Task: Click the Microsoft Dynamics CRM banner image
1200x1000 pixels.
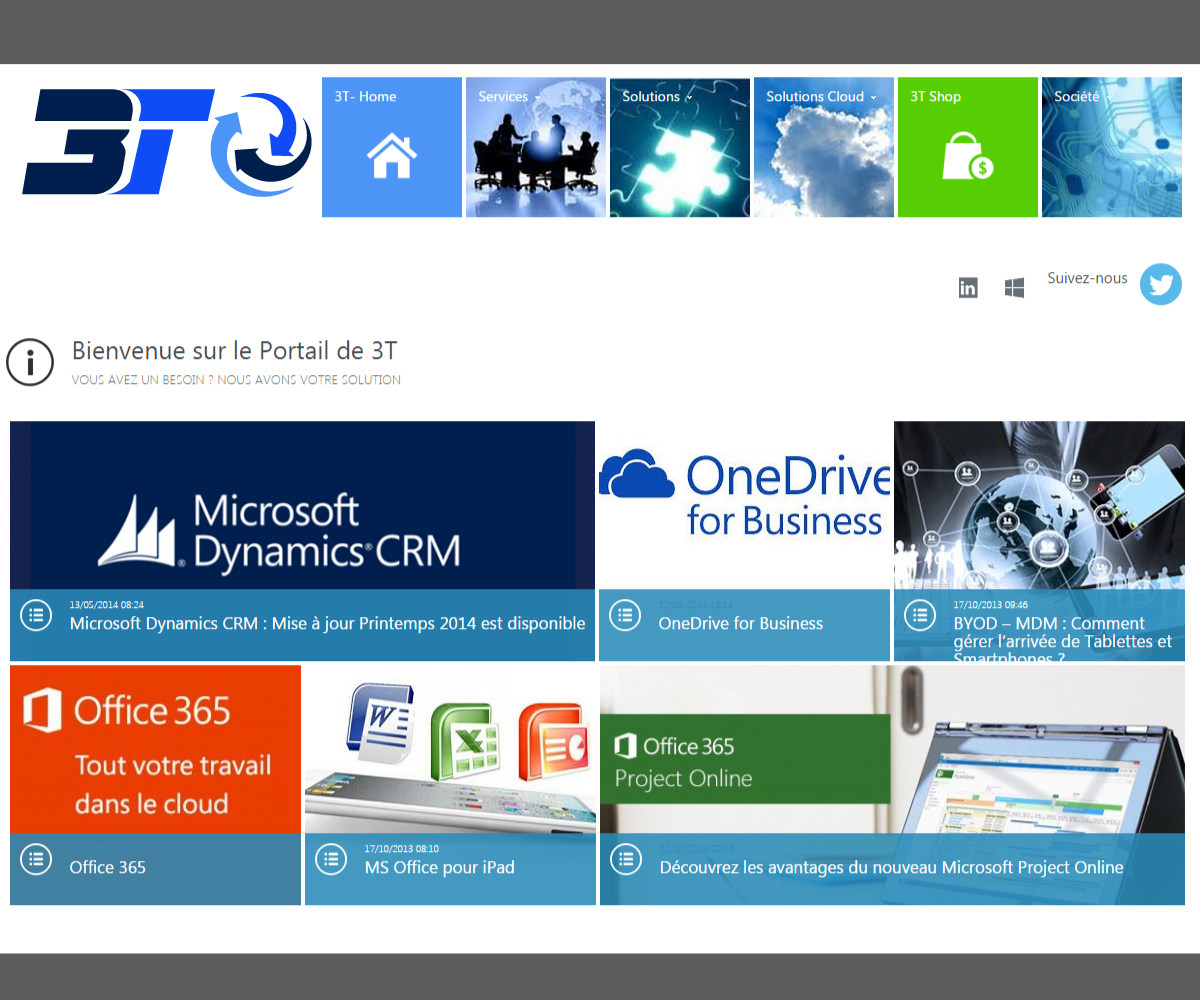Action: [302, 505]
